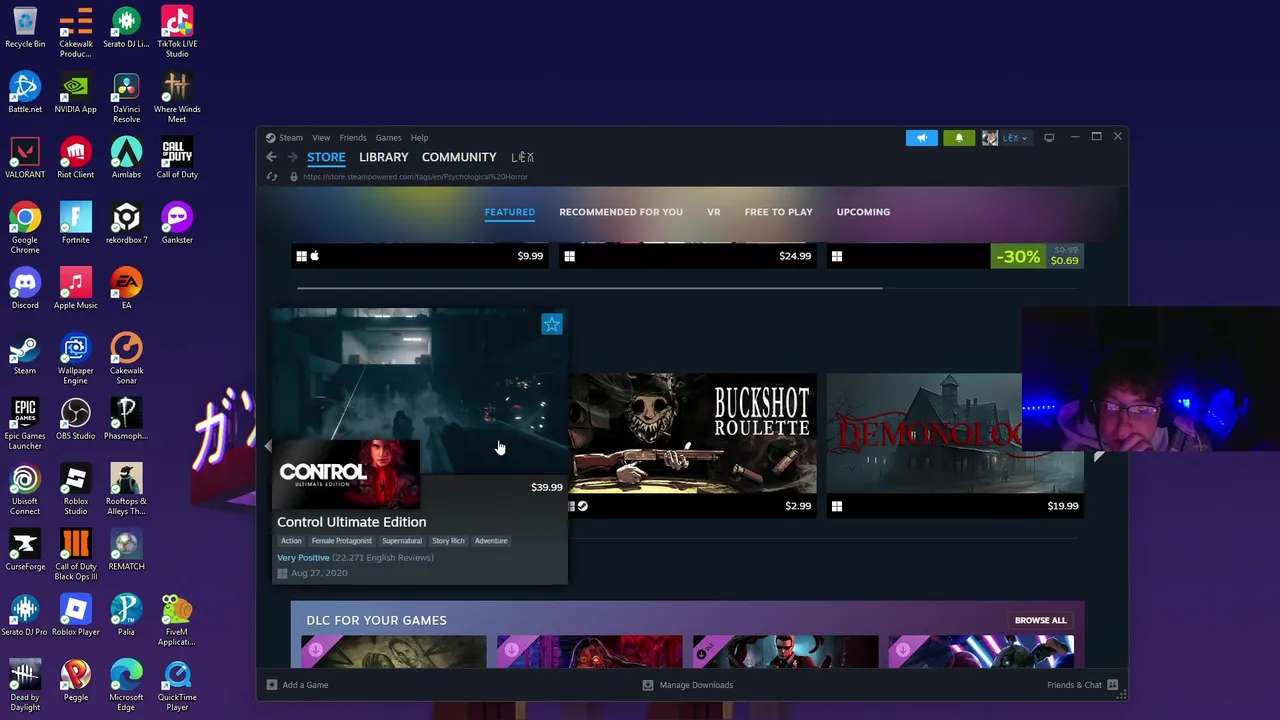Select the VR tab

pos(714,212)
